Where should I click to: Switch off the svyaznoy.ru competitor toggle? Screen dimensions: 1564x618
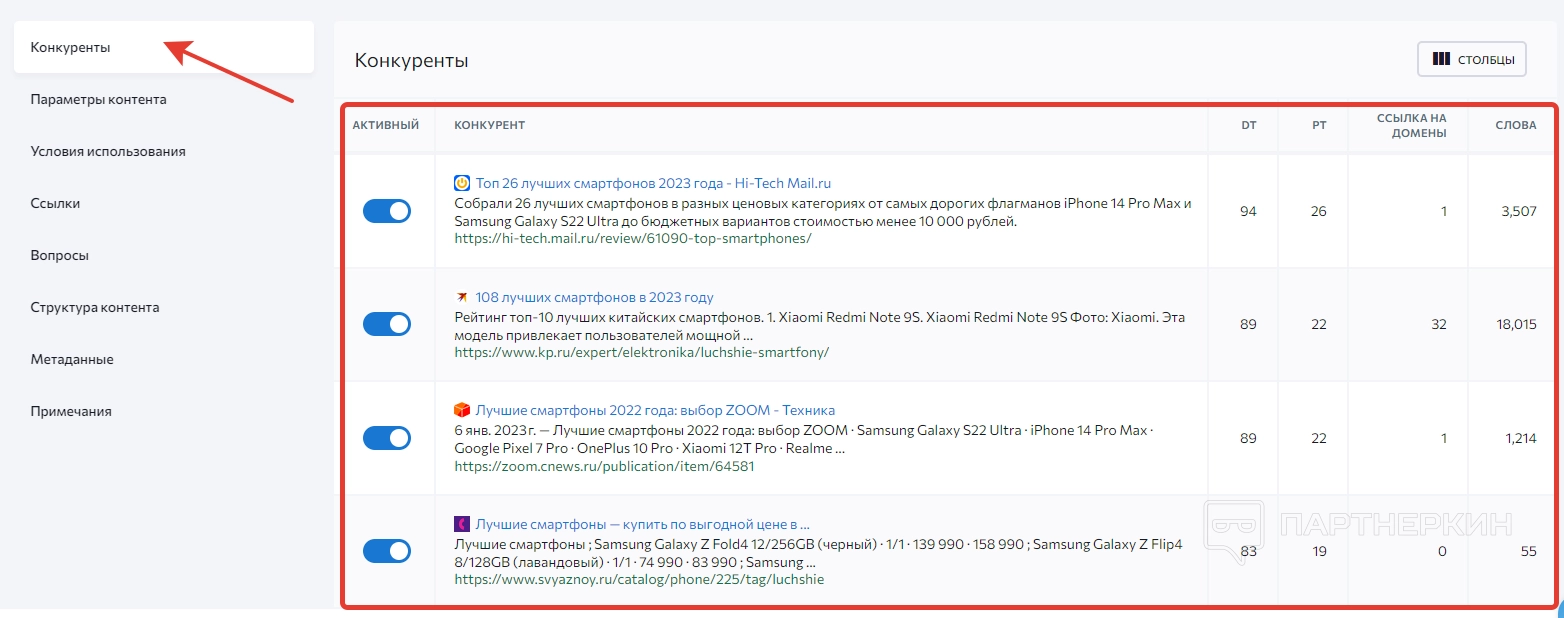point(387,551)
